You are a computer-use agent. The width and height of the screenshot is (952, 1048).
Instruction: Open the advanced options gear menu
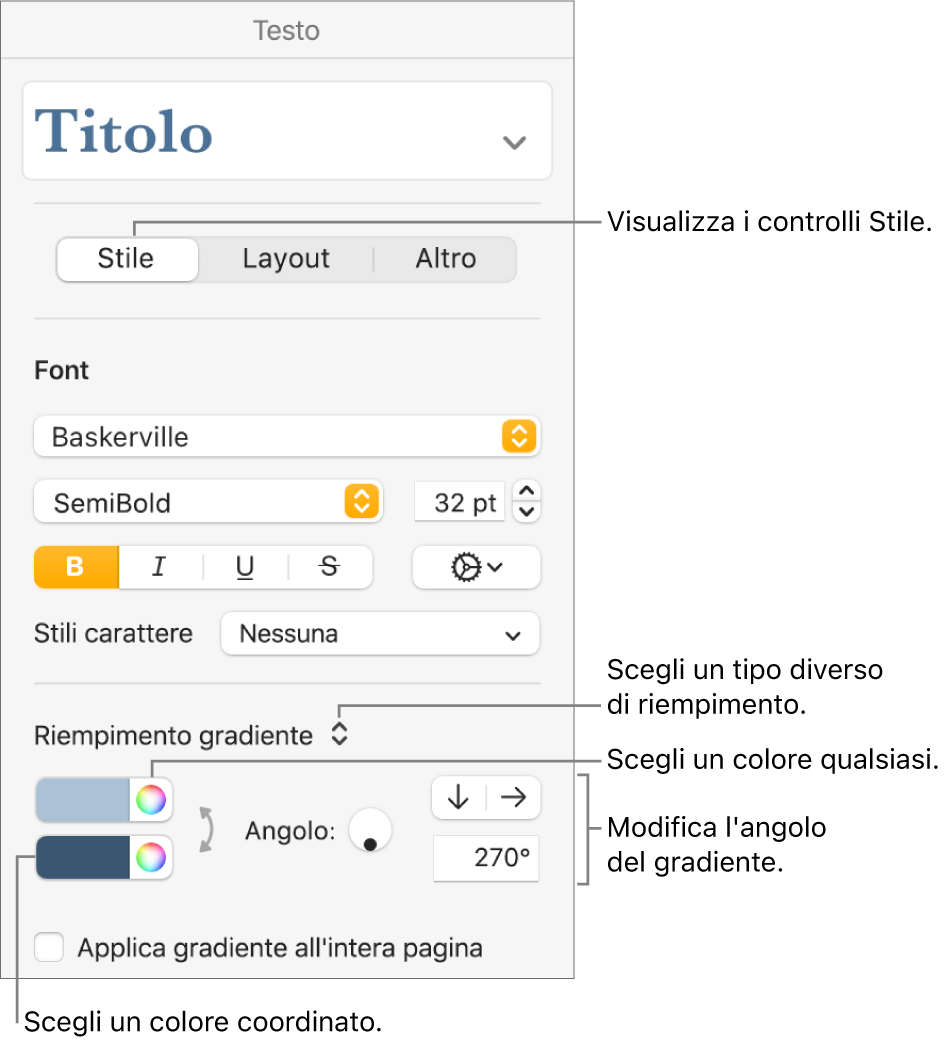476,567
